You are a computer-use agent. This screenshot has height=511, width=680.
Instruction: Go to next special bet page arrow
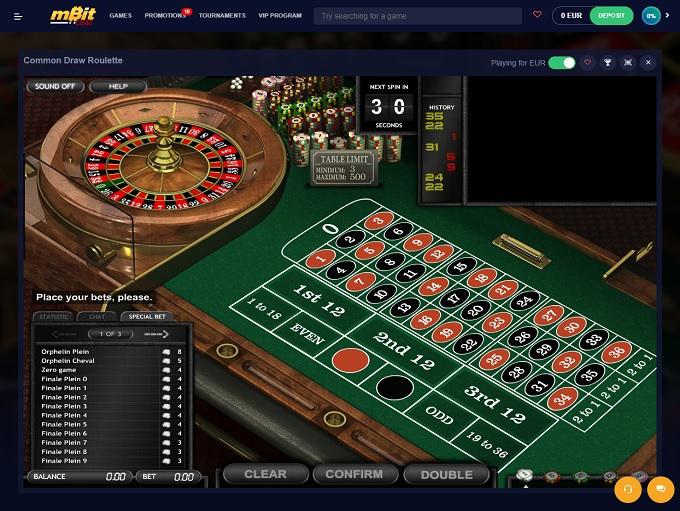coord(157,334)
